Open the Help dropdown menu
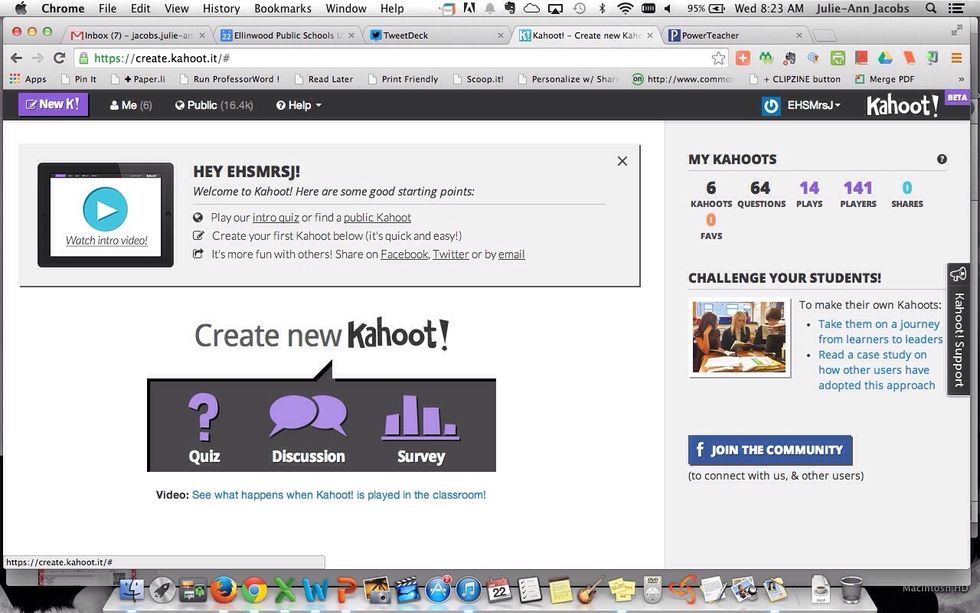 (x=297, y=104)
